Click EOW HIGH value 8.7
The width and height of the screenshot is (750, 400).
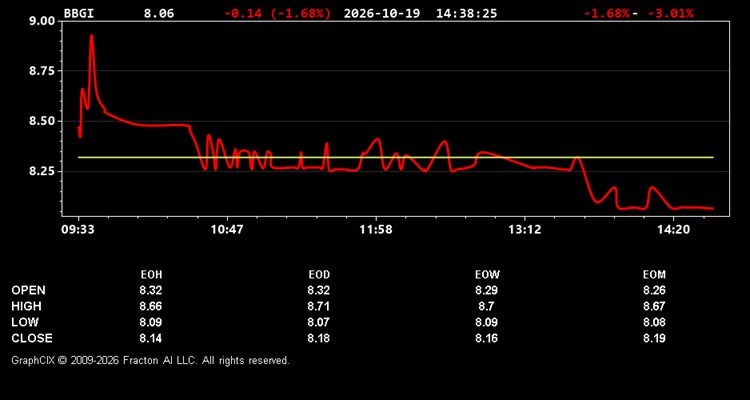(x=486, y=306)
